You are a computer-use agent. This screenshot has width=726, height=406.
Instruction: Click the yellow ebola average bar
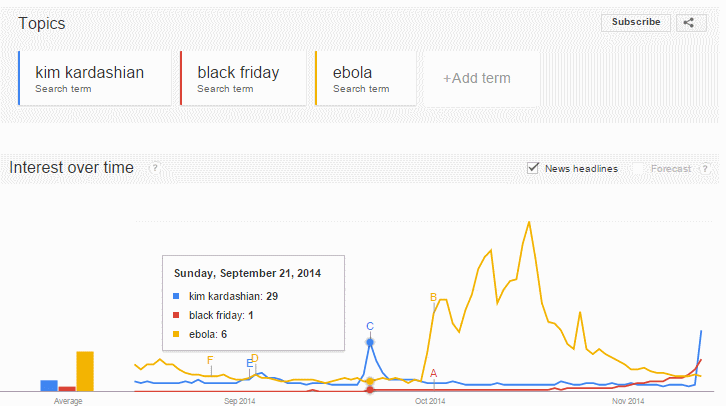pos(85,371)
